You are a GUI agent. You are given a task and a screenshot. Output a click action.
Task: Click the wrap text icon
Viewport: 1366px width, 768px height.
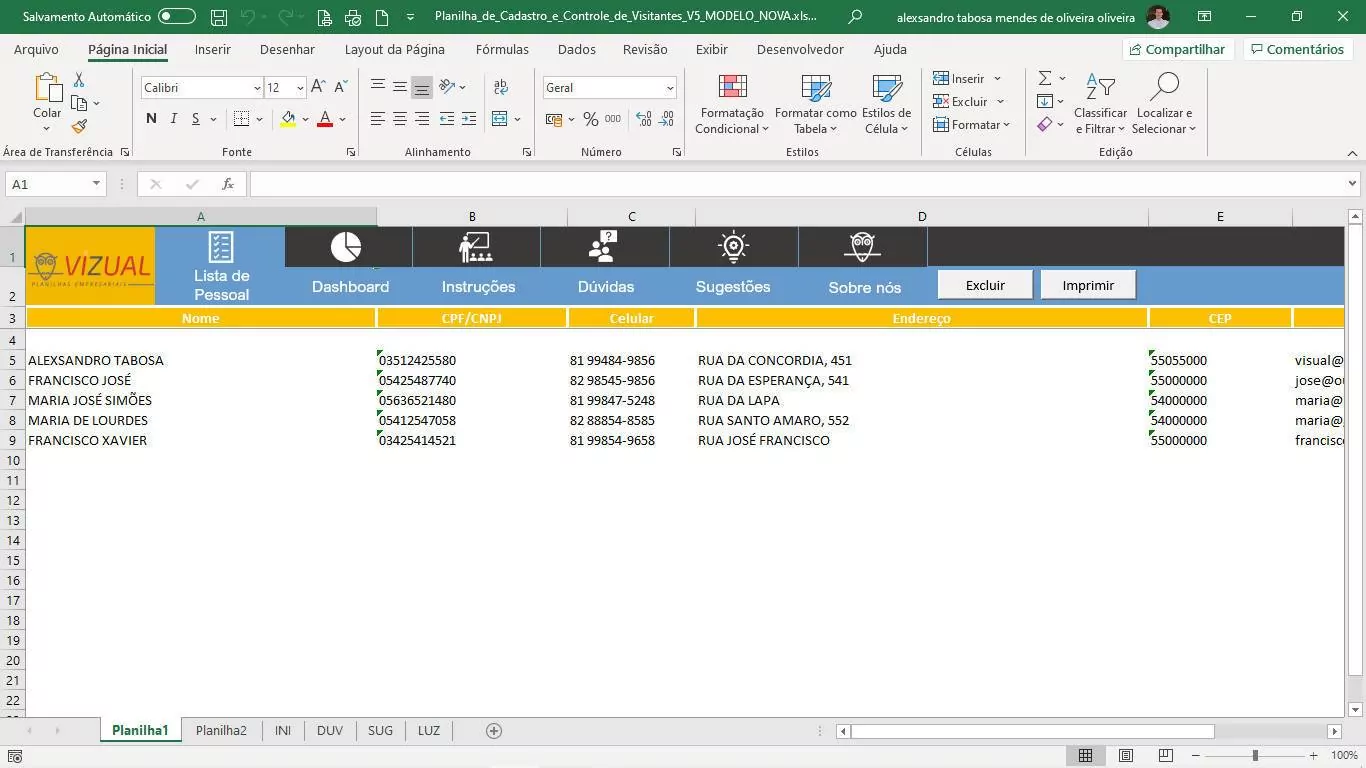501,88
